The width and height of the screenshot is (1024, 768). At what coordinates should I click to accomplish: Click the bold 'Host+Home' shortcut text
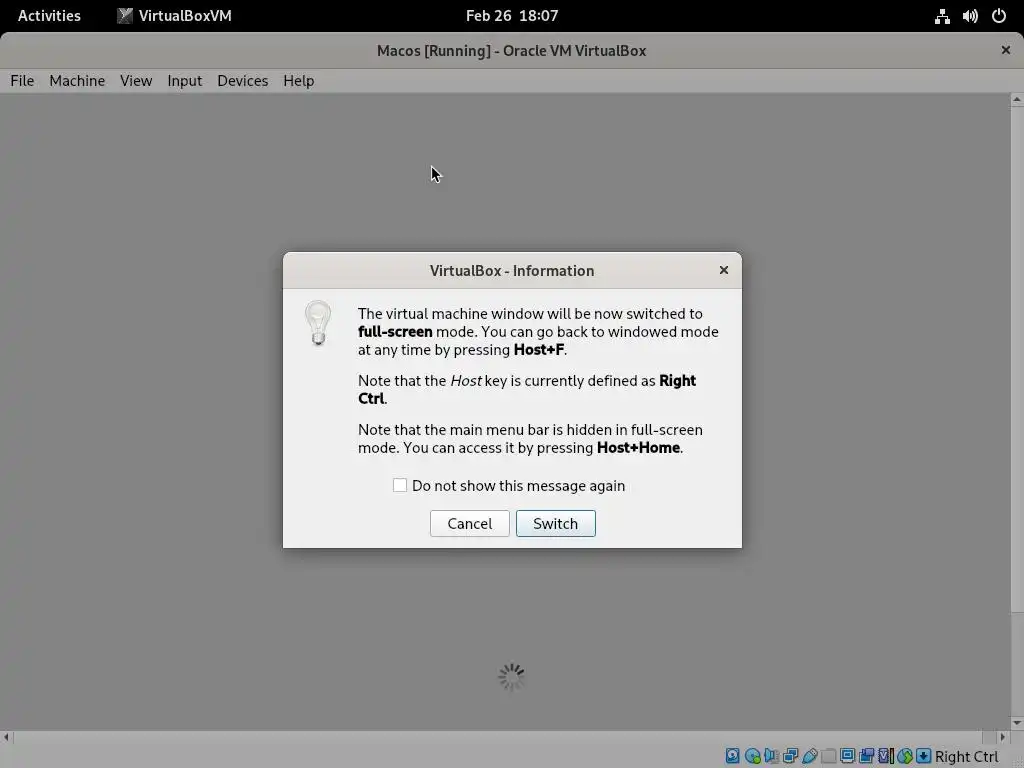[x=639, y=447]
